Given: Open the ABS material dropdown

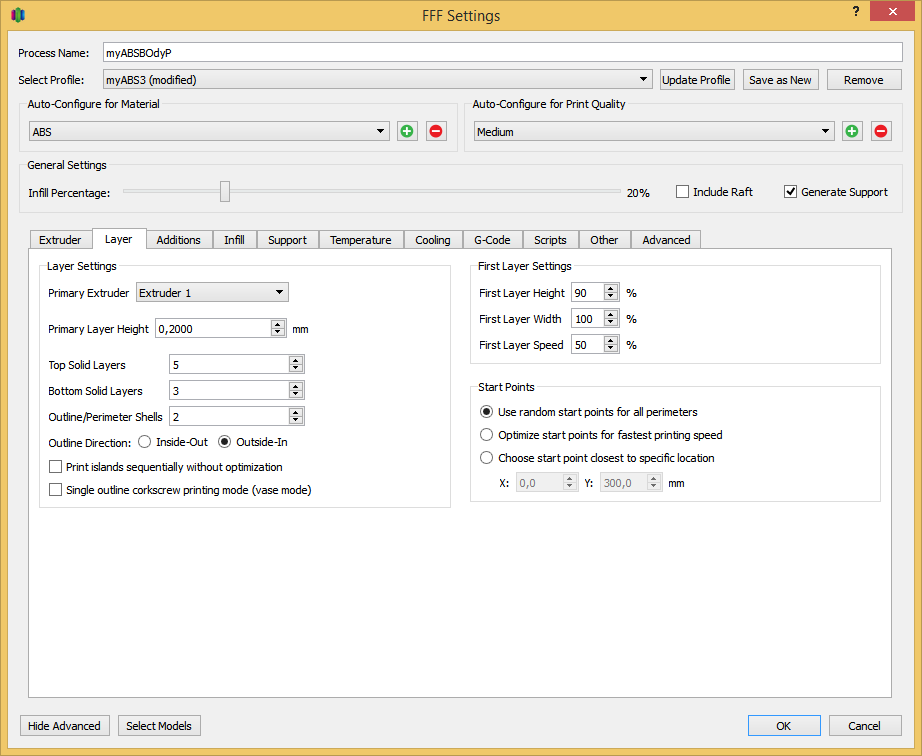Looking at the screenshot, I should 209,131.
